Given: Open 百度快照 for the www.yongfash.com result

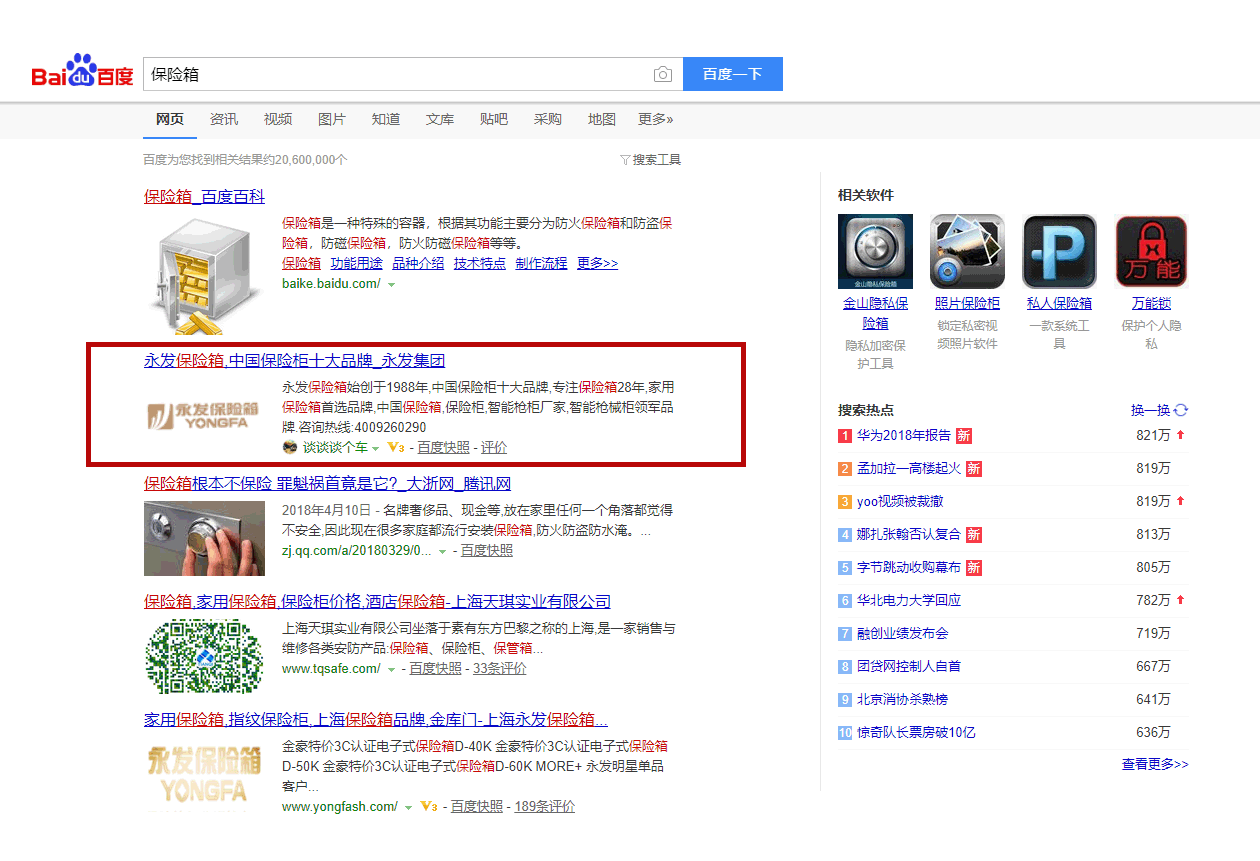Looking at the screenshot, I should (x=477, y=806).
